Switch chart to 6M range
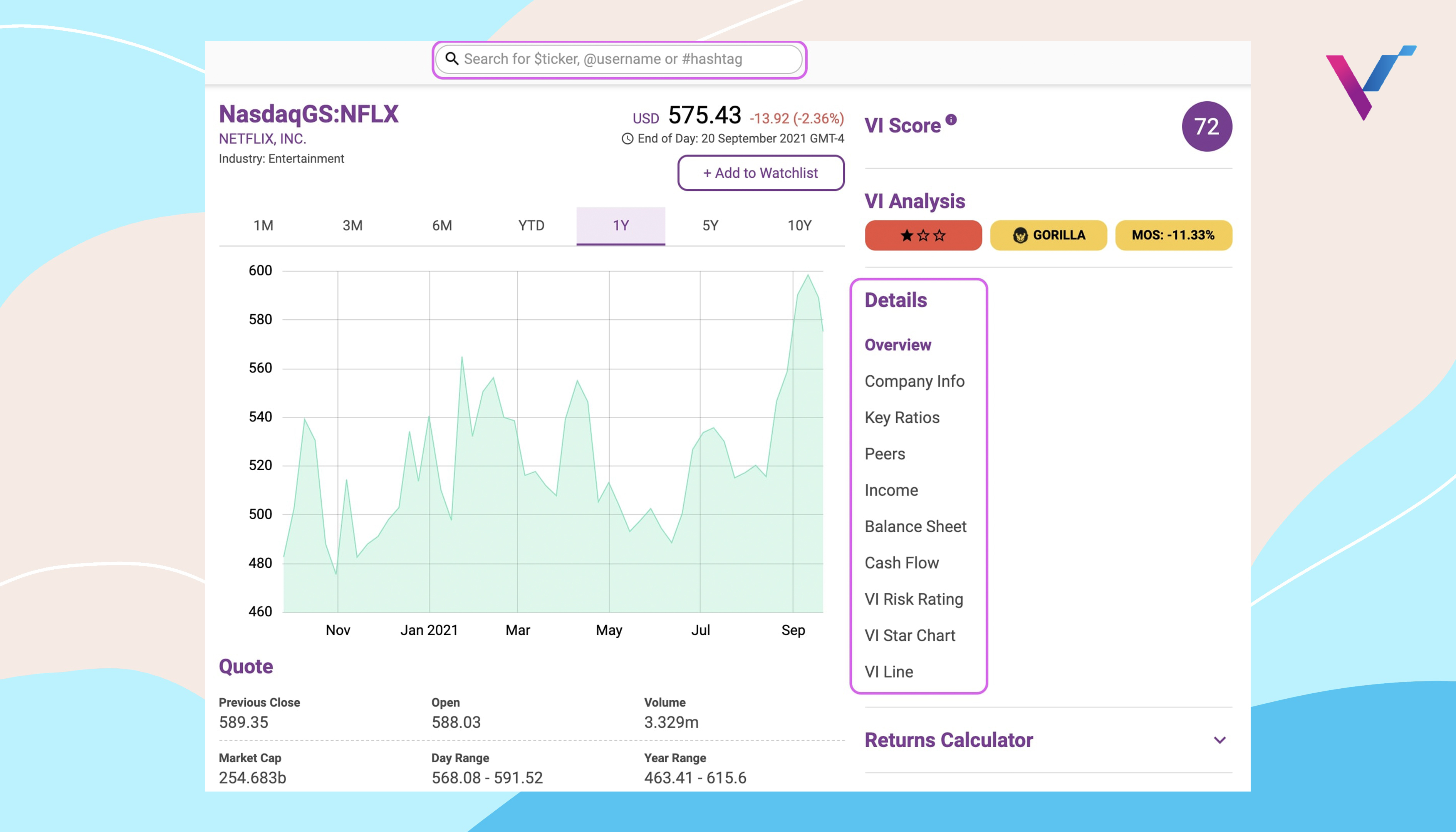Image resolution: width=1456 pixels, height=832 pixels. pyautogui.click(x=442, y=226)
